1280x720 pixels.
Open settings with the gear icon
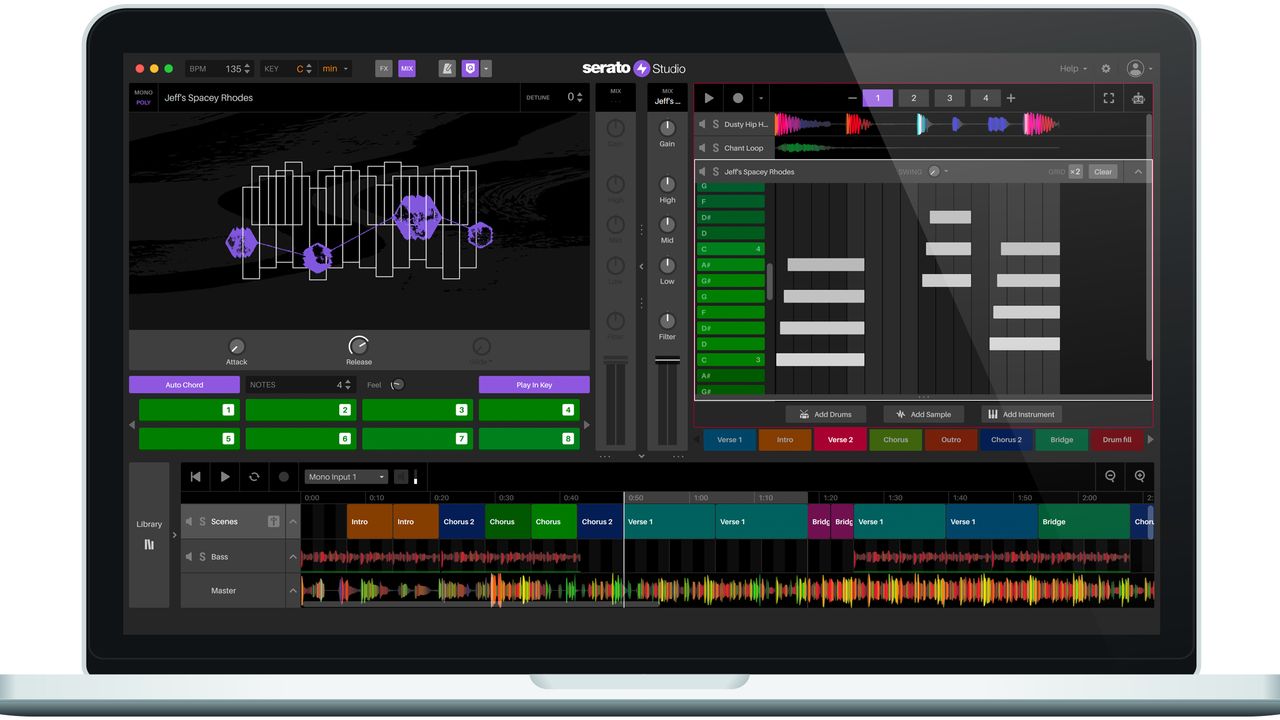pyautogui.click(x=1106, y=69)
